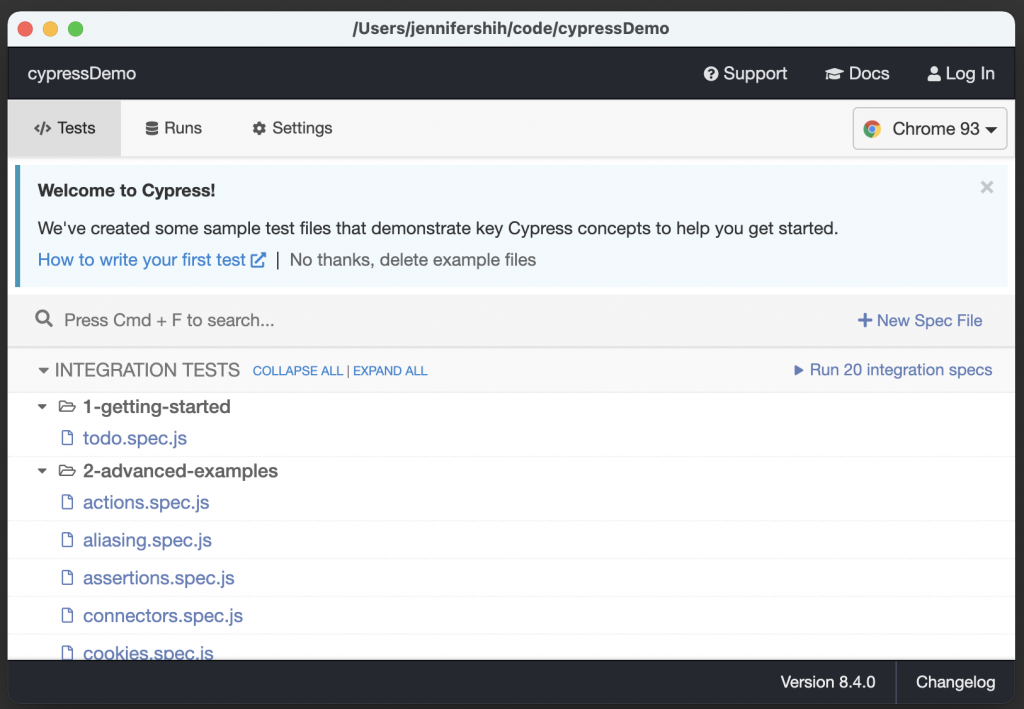Viewport: 1024px width, 709px height.
Task: Switch to the Runs tab
Action: click(173, 128)
